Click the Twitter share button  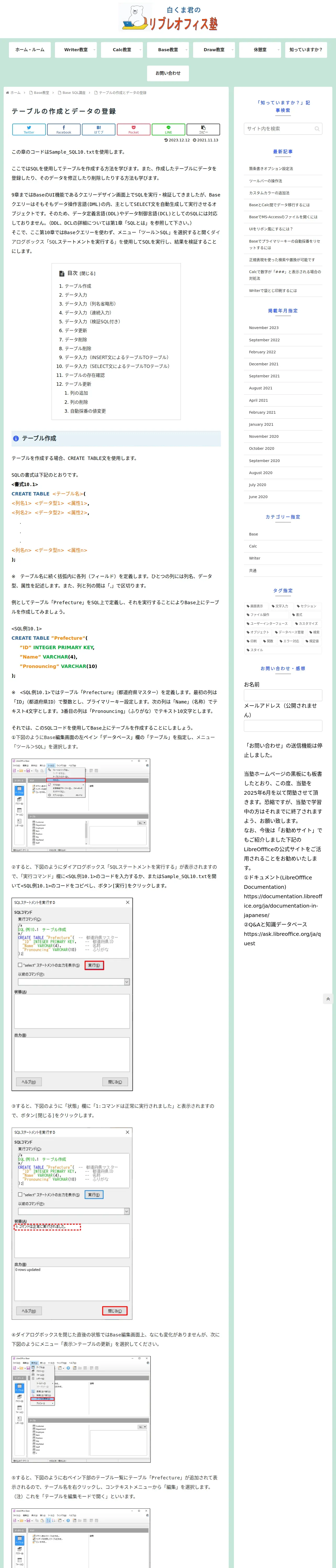[29, 130]
